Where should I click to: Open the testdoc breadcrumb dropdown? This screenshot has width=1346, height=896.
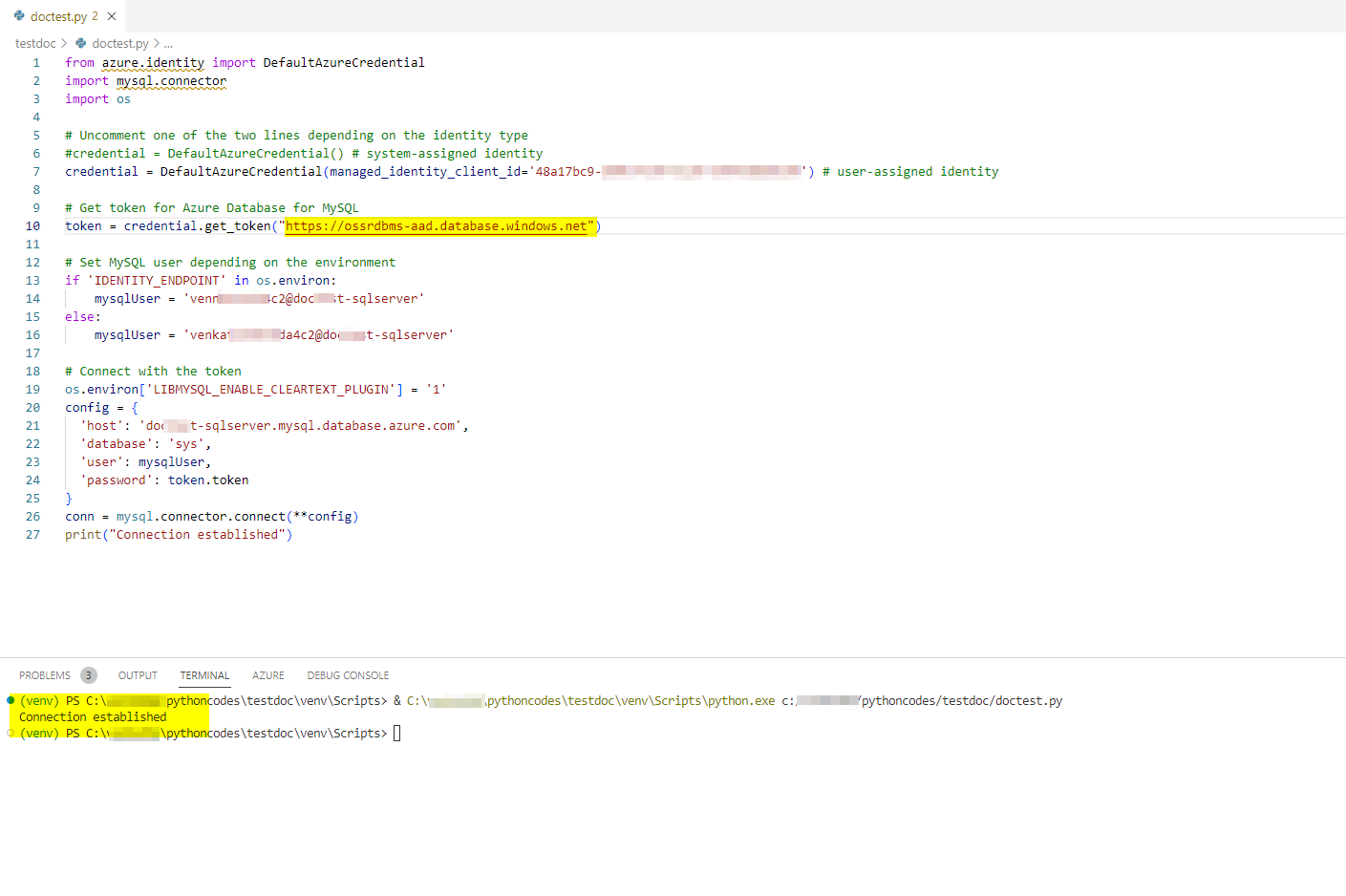point(34,43)
